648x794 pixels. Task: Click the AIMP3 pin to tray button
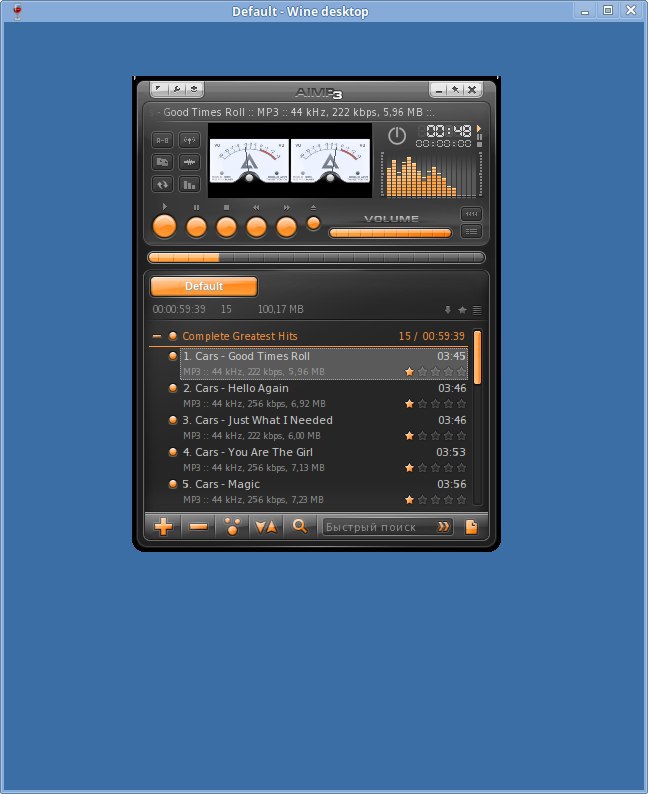(455, 90)
